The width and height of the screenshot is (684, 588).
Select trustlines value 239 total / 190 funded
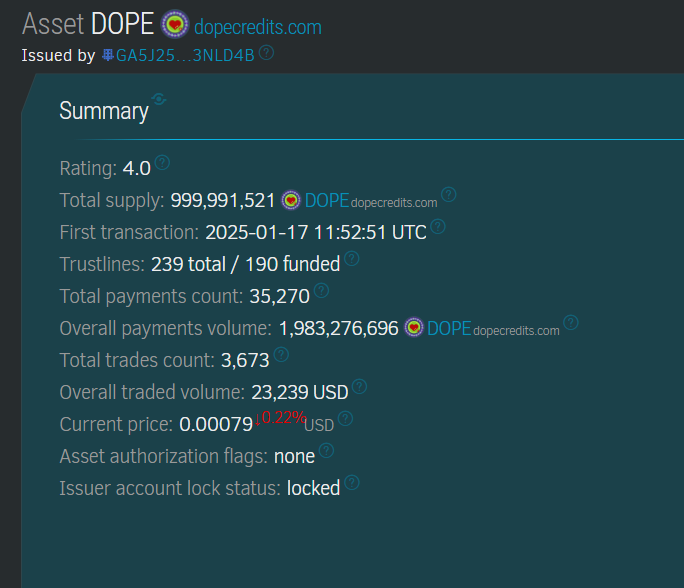click(x=246, y=264)
